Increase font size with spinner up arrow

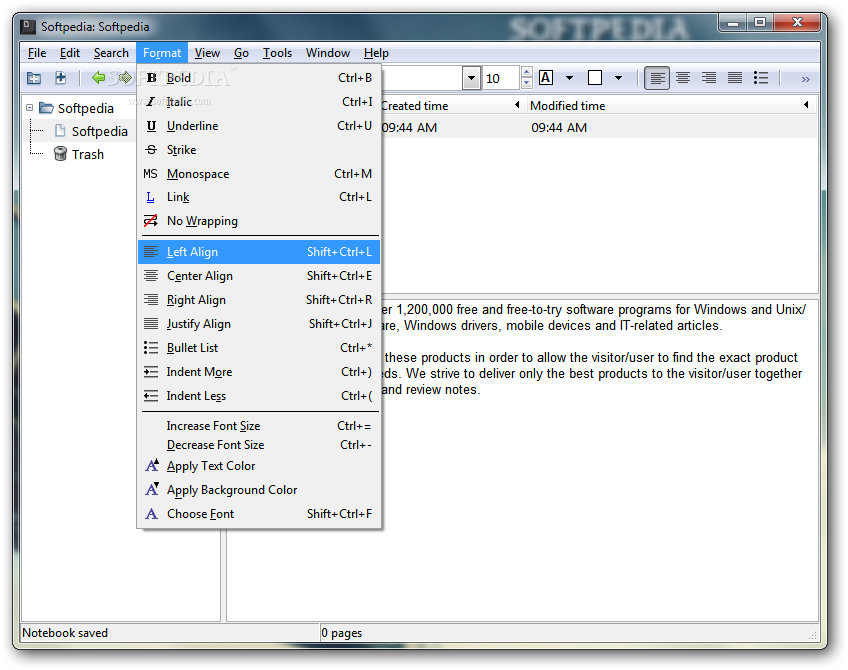[527, 72]
